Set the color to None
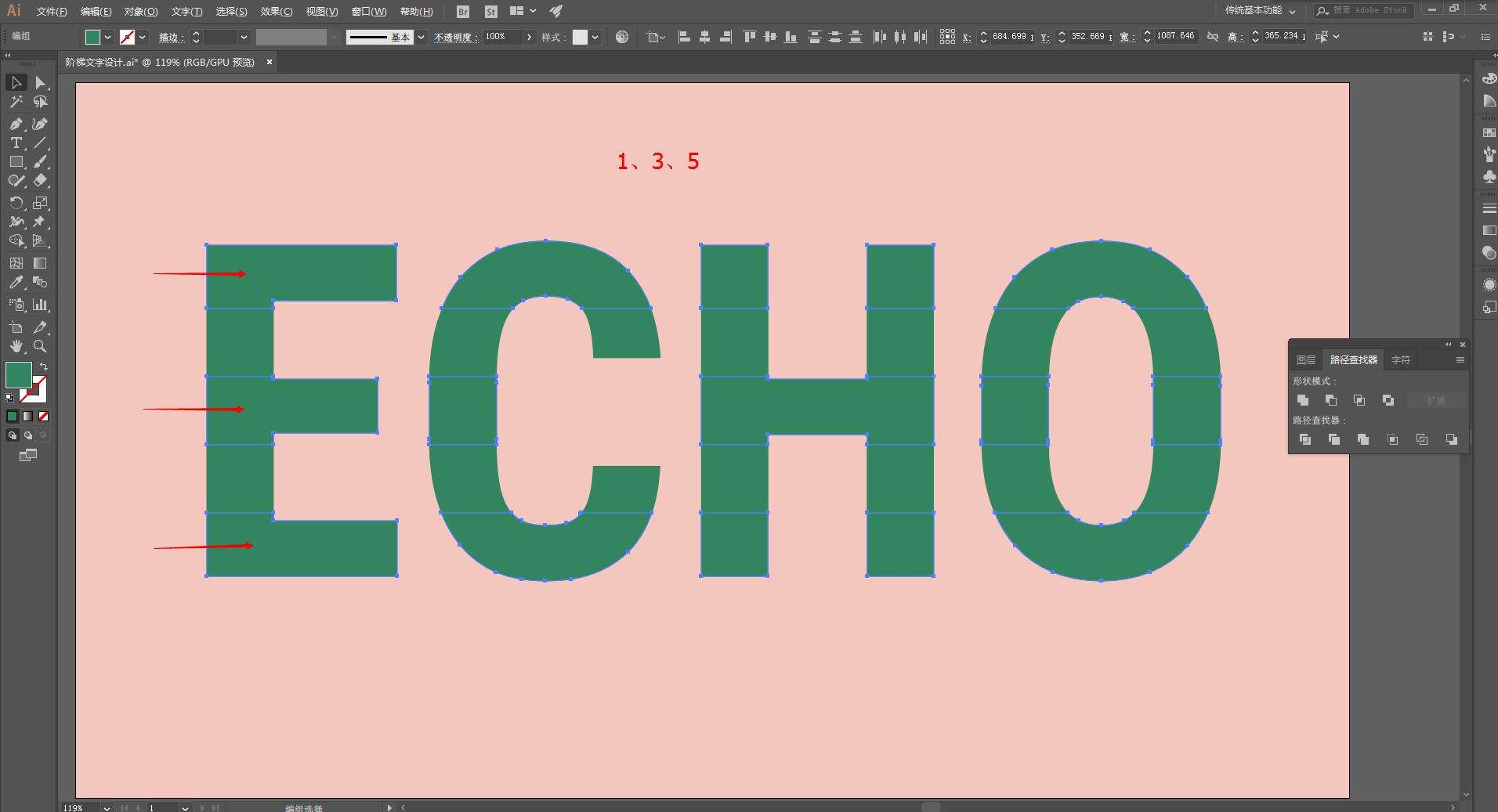 click(44, 416)
